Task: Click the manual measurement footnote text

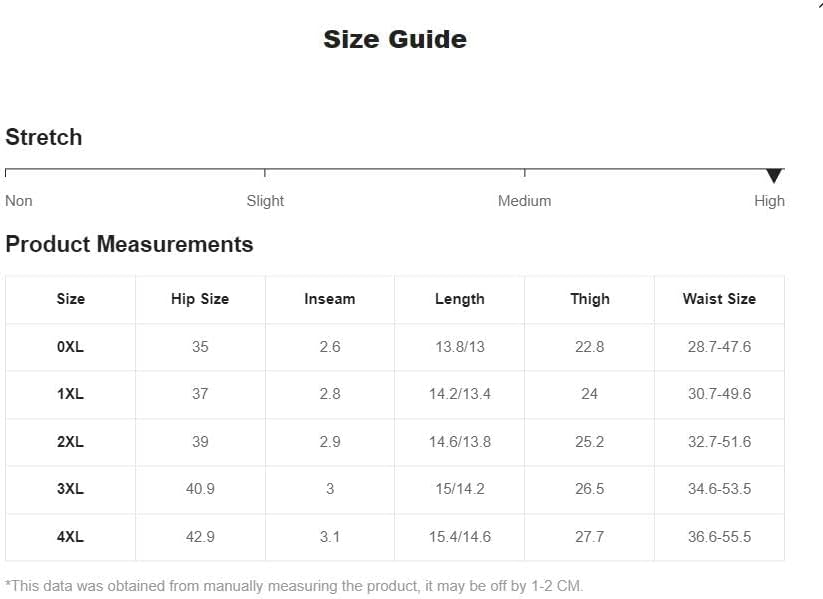Action: point(294,586)
